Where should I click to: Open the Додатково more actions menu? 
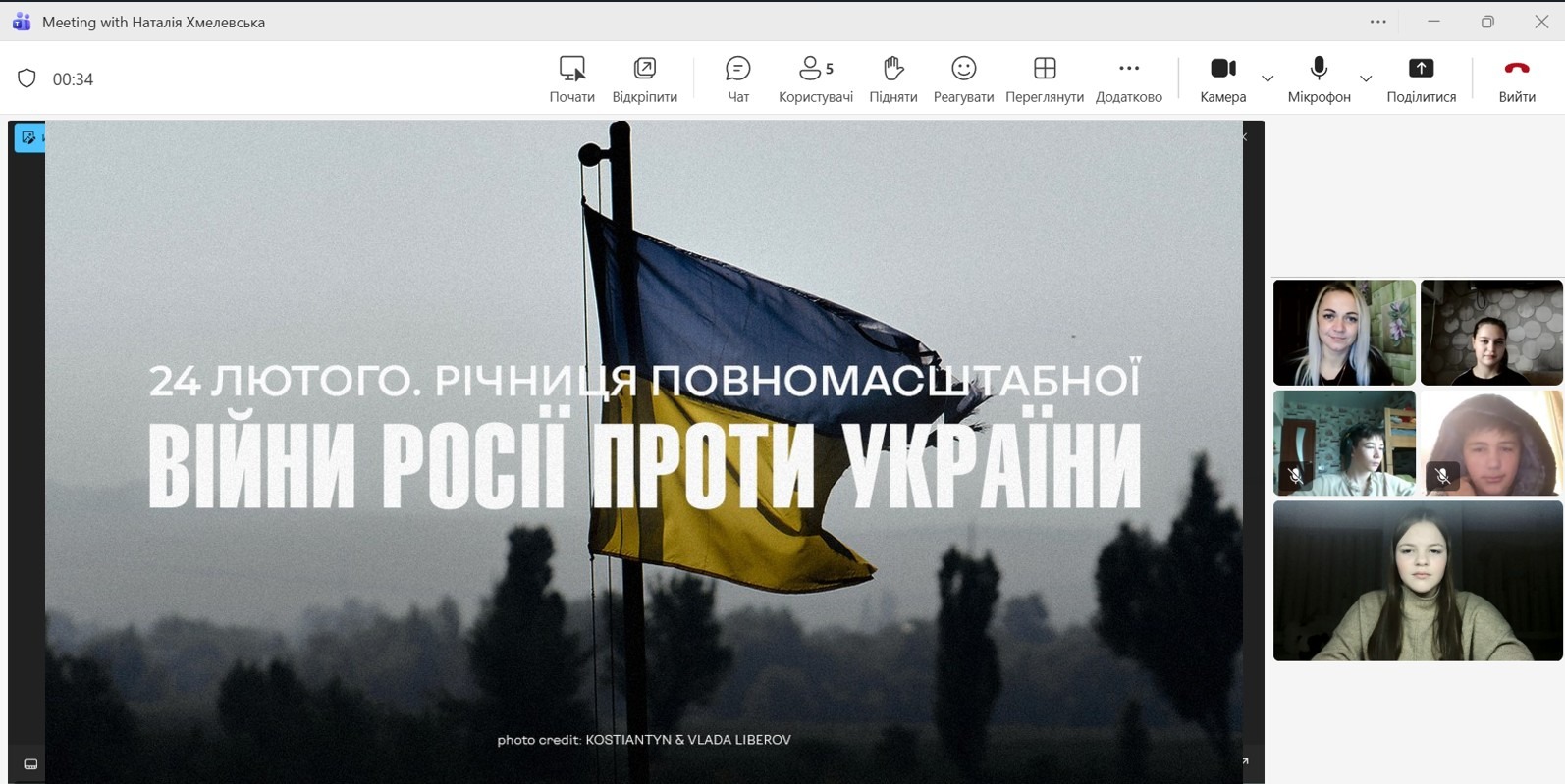(x=1128, y=78)
